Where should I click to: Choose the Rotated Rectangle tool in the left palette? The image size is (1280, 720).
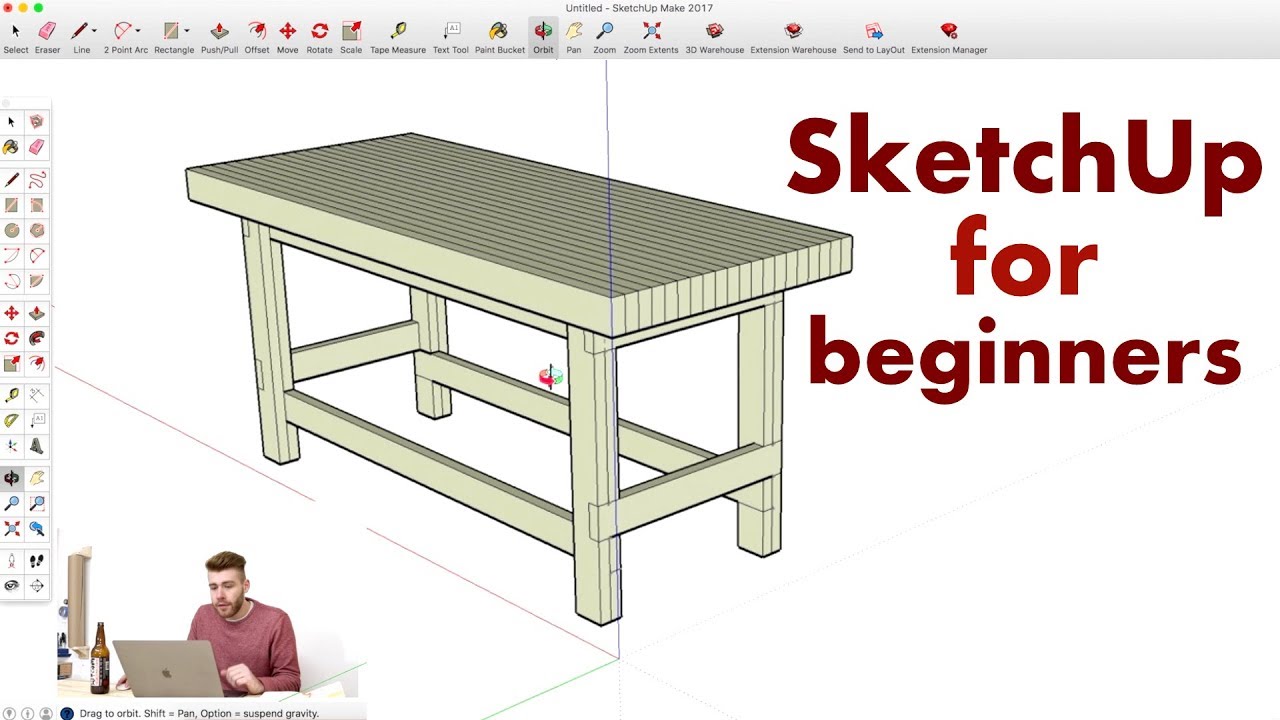pyautogui.click(x=37, y=205)
